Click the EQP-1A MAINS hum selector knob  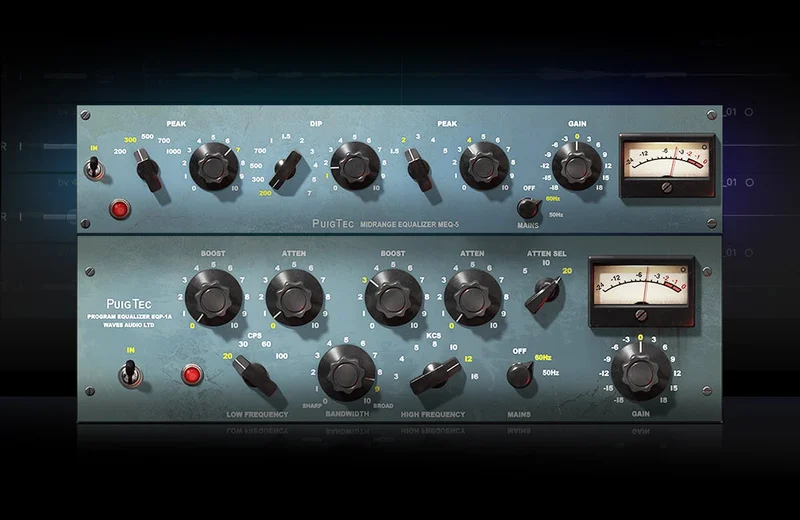[x=520, y=374]
